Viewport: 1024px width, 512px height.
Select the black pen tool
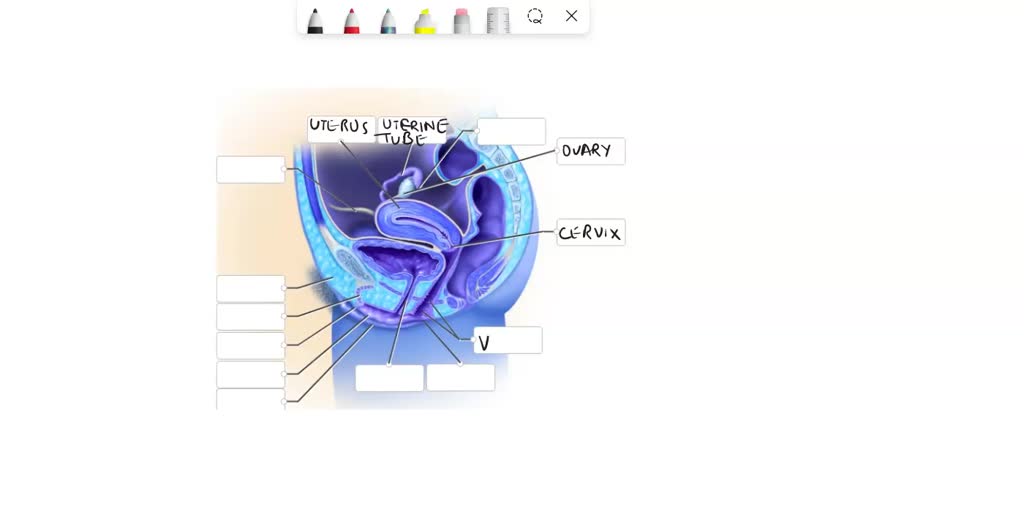coord(315,20)
